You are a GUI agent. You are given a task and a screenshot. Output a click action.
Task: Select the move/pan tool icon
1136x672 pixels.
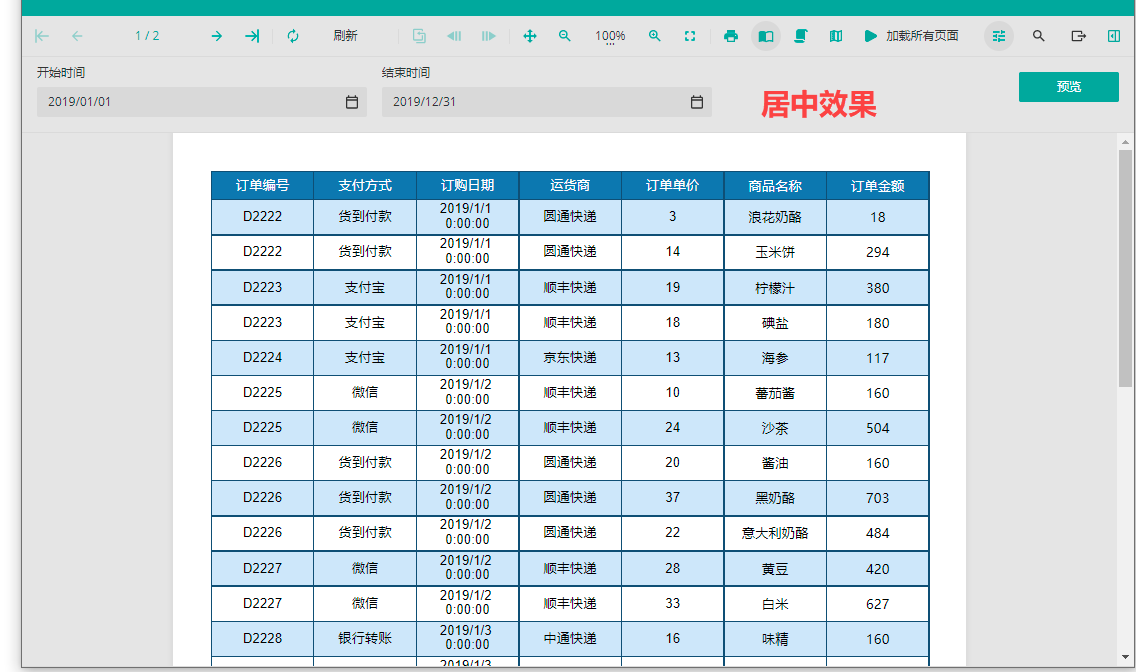point(530,36)
